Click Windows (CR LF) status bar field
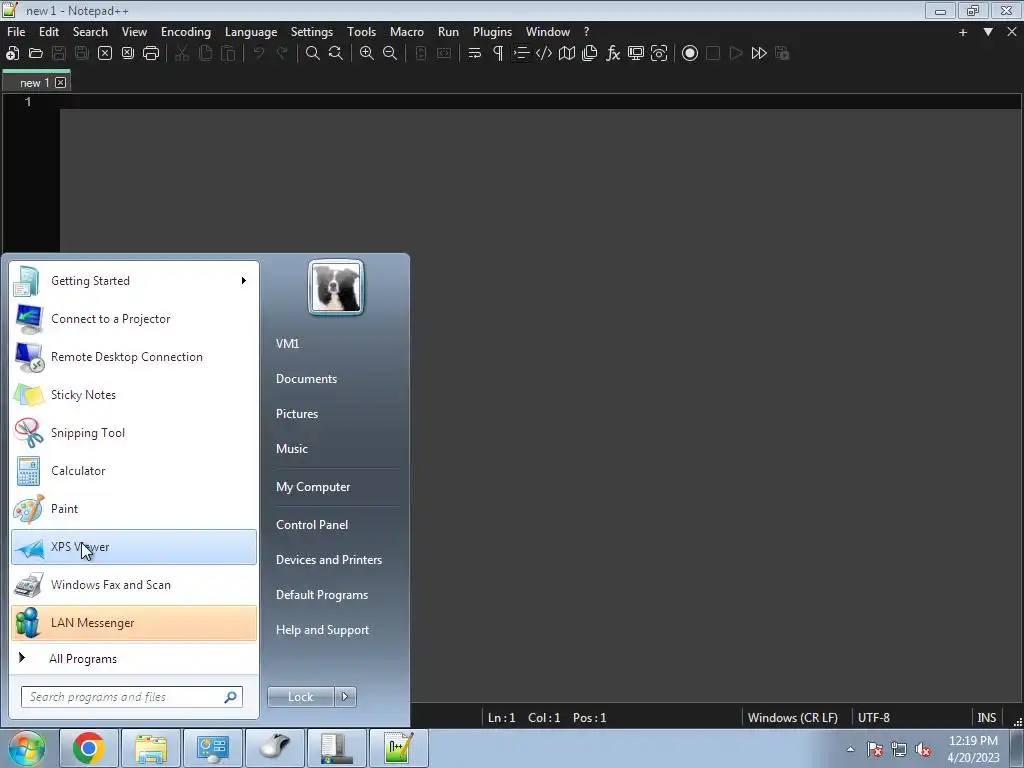Viewport: 1024px width, 768px height. pyautogui.click(x=793, y=718)
